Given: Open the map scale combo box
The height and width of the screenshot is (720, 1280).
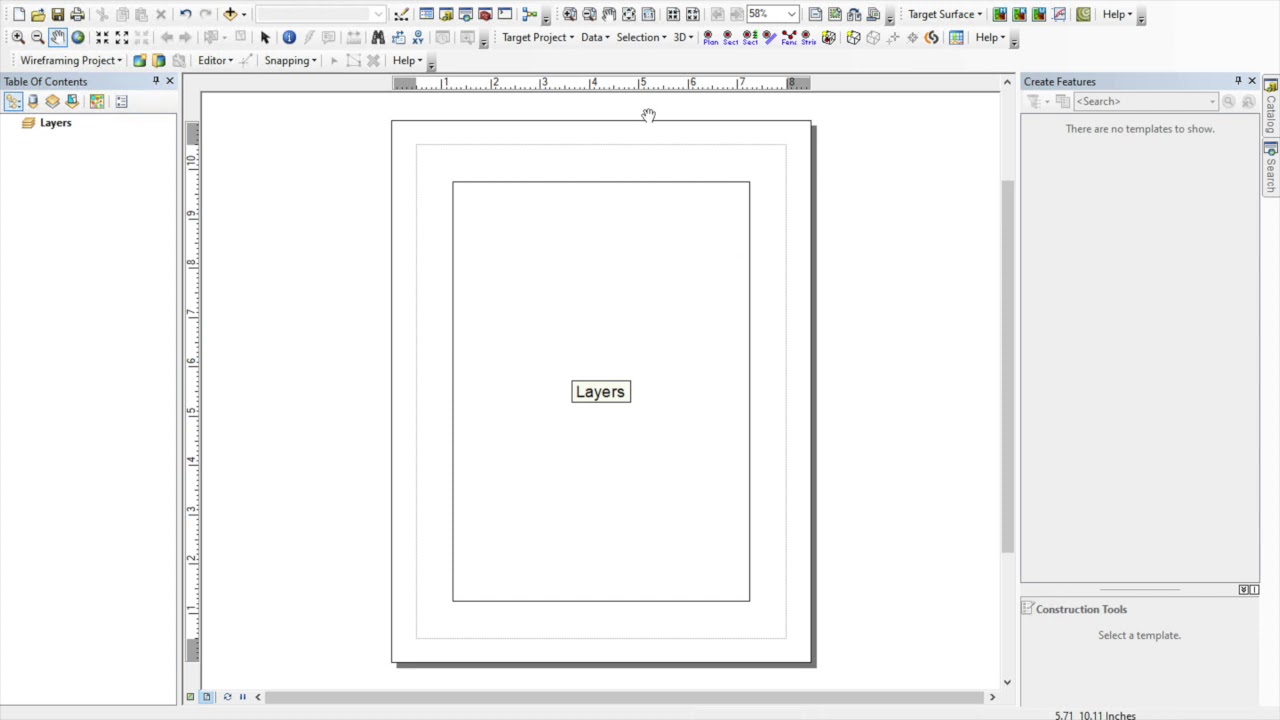Looking at the screenshot, I should [320, 14].
